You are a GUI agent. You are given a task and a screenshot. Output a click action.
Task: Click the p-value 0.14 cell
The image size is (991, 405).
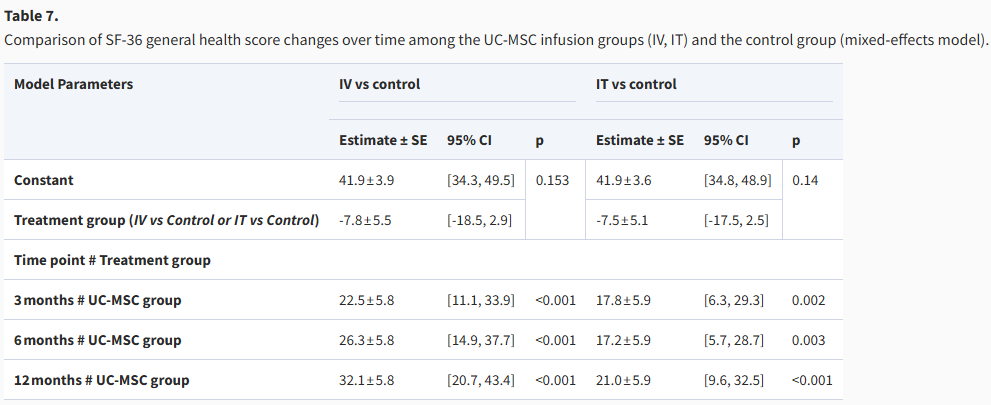point(806,180)
